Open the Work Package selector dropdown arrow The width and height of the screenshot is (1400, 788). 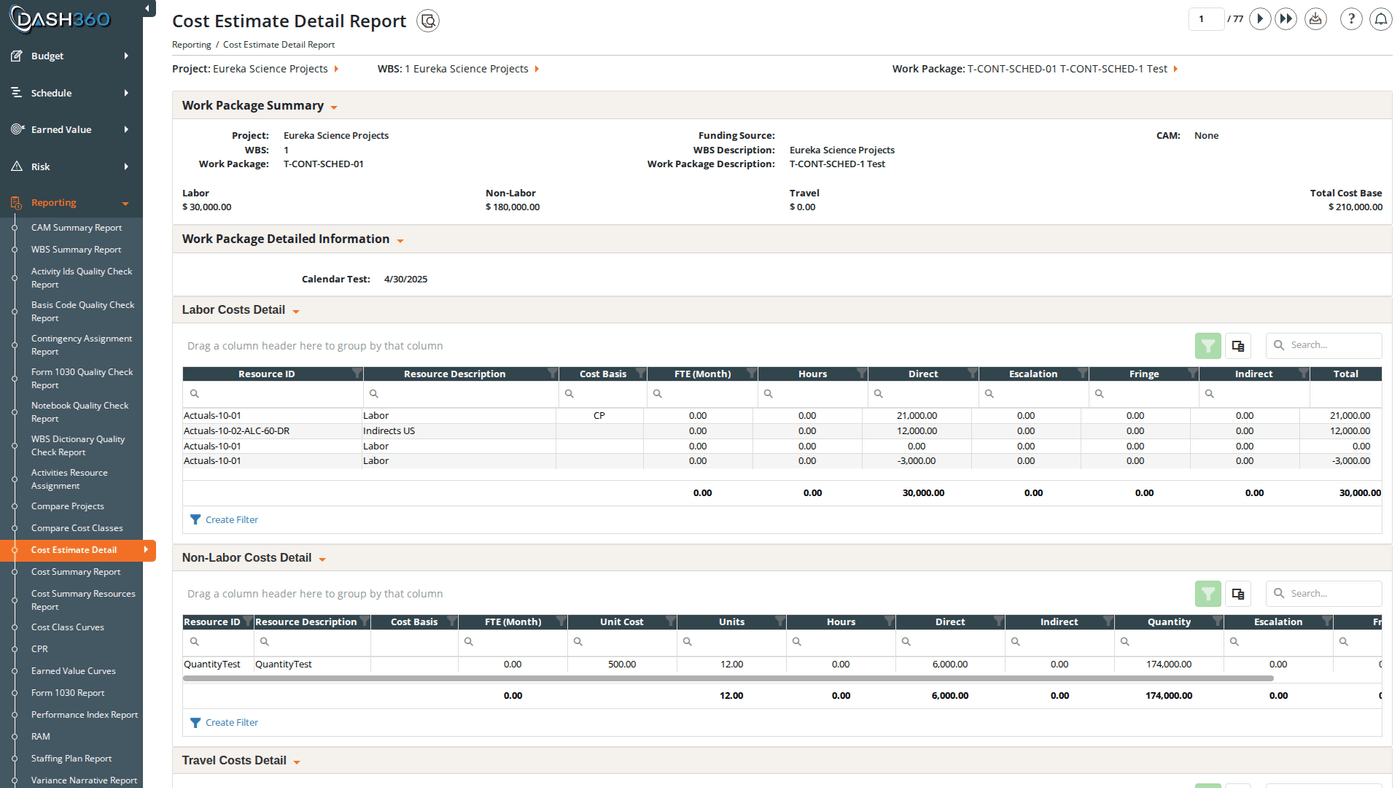click(1176, 69)
